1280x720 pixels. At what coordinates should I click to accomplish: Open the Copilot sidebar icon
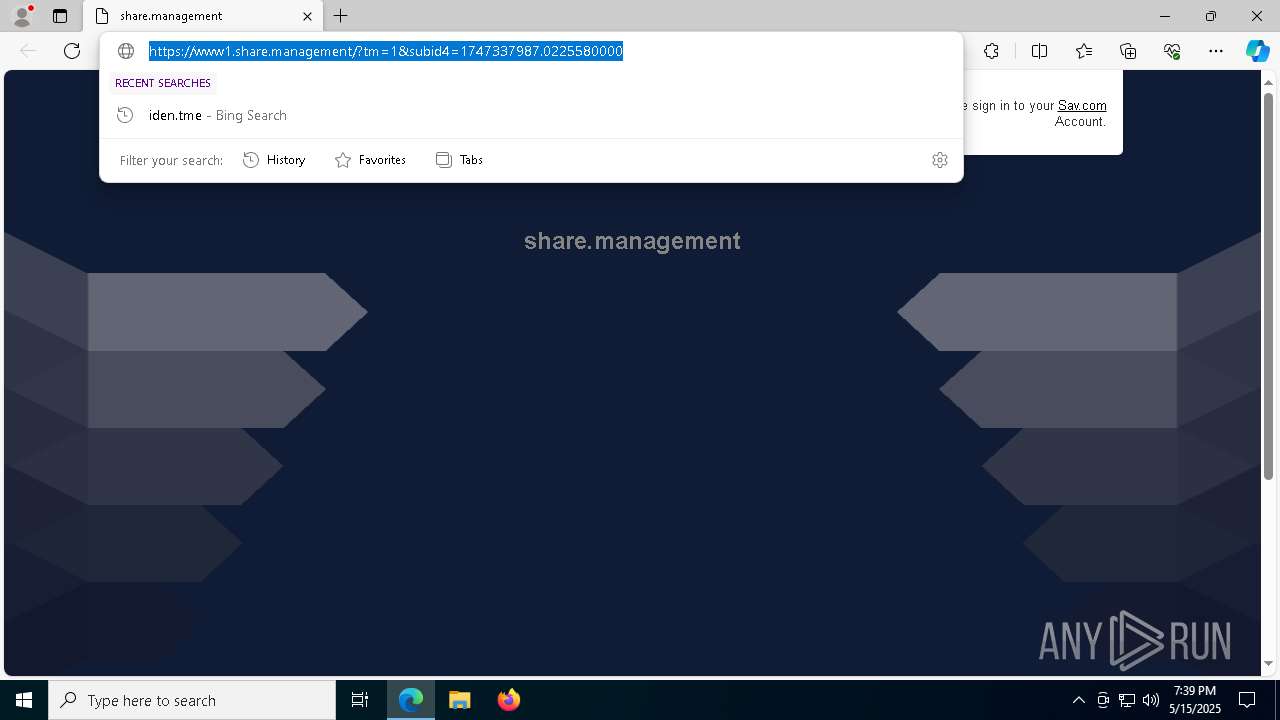pos(1257,51)
